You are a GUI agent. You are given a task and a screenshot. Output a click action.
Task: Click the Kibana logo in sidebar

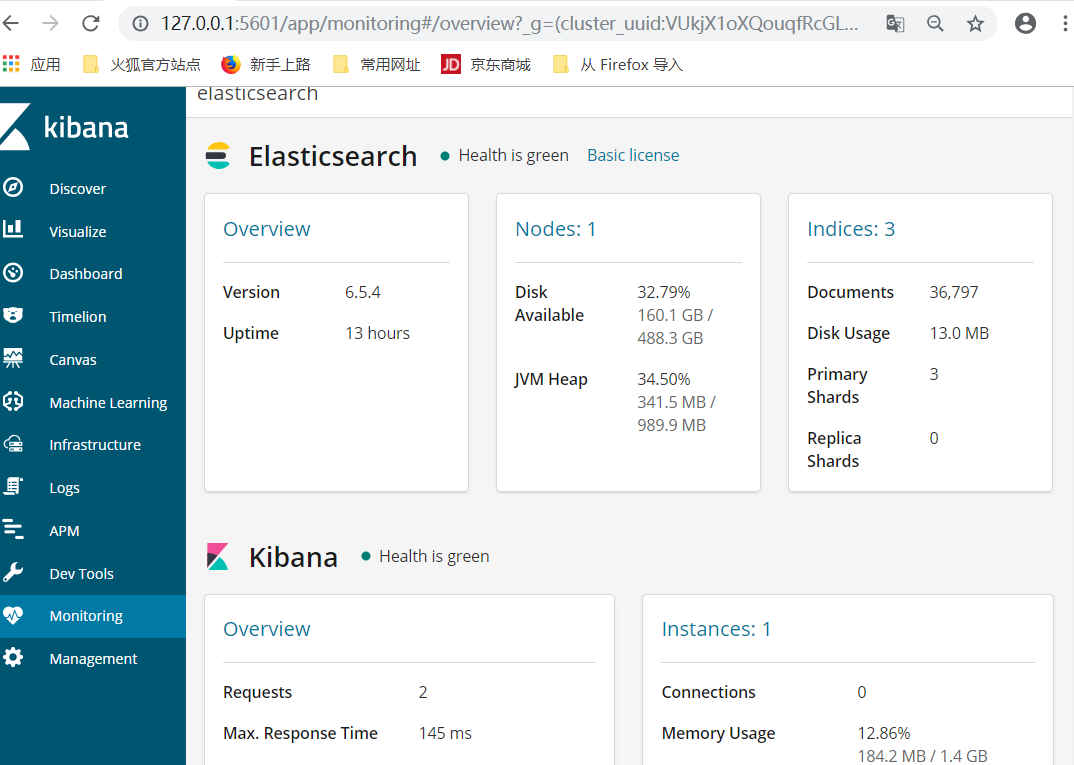coord(64,127)
